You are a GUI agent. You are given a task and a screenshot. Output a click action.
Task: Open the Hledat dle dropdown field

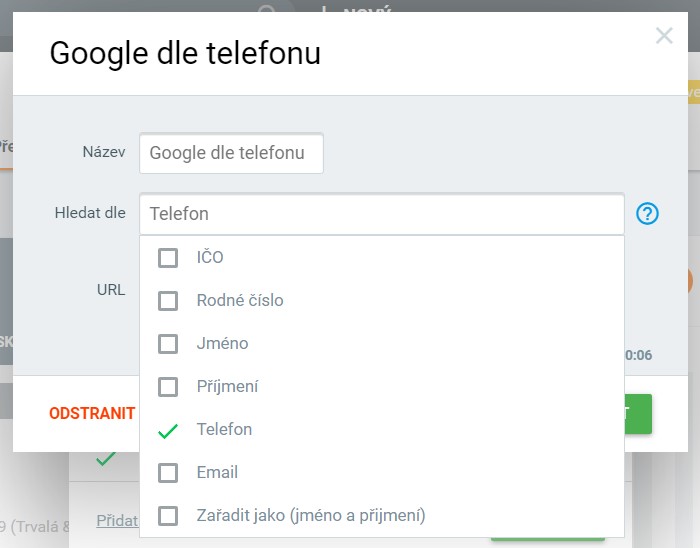pyautogui.click(x=381, y=213)
